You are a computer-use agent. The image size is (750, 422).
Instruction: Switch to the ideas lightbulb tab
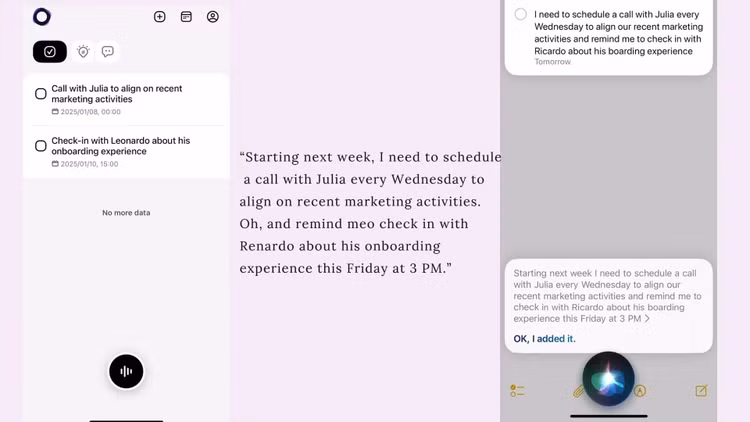(83, 52)
